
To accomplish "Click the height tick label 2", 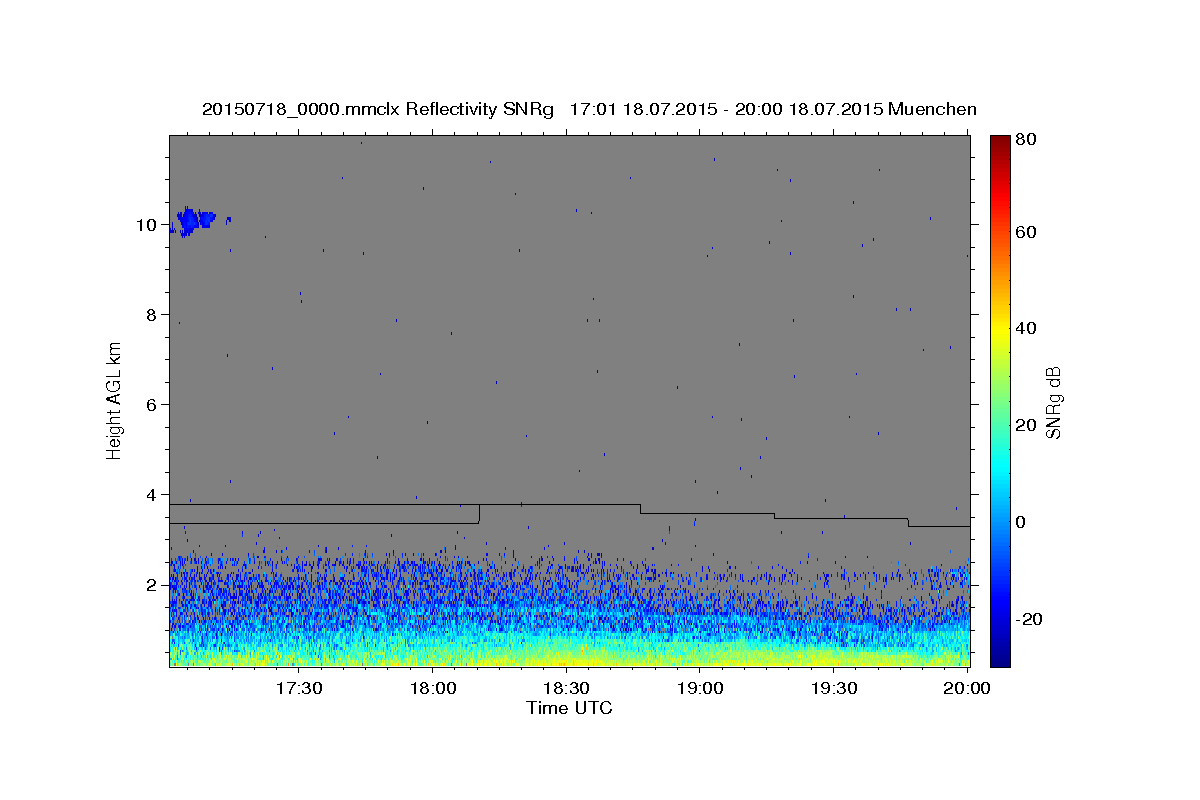I will tap(153, 585).
